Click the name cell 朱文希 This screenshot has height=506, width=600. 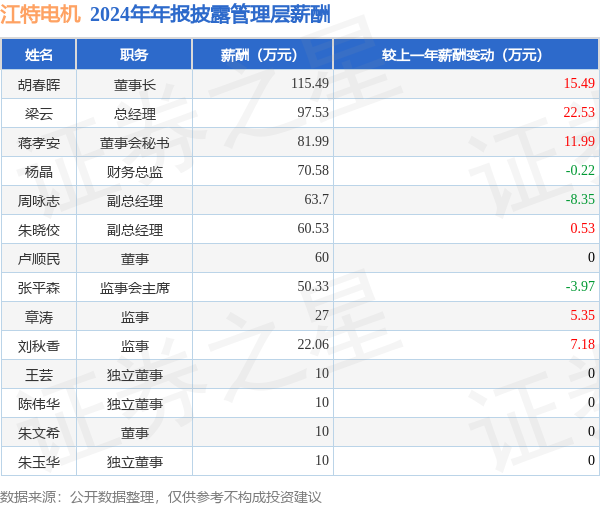(x=39, y=433)
